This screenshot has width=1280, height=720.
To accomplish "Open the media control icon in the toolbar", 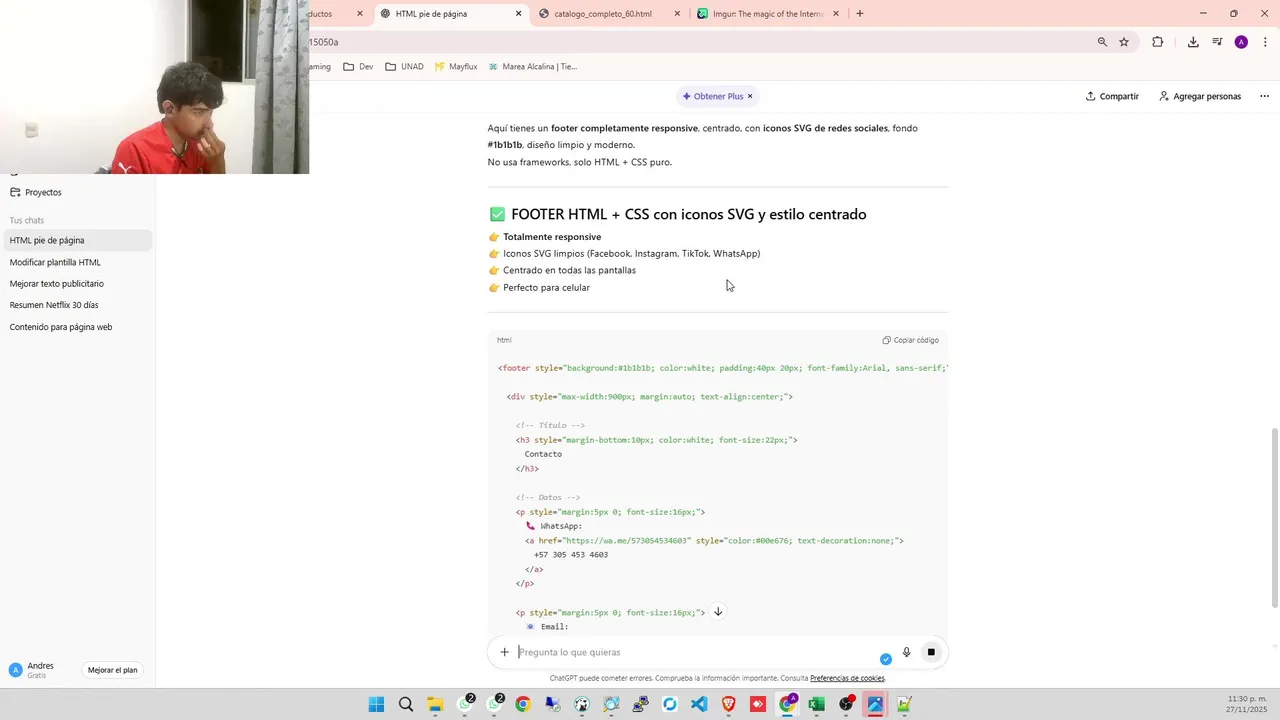I will pyautogui.click(x=1217, y=42).
